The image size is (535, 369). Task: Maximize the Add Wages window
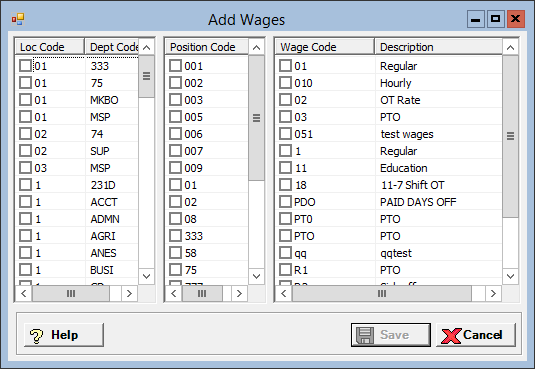(495, 19)
